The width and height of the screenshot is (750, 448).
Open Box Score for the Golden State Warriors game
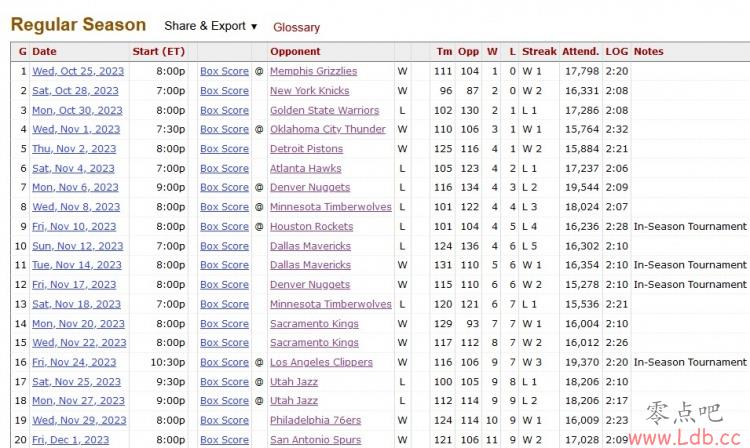click(224, 110)
